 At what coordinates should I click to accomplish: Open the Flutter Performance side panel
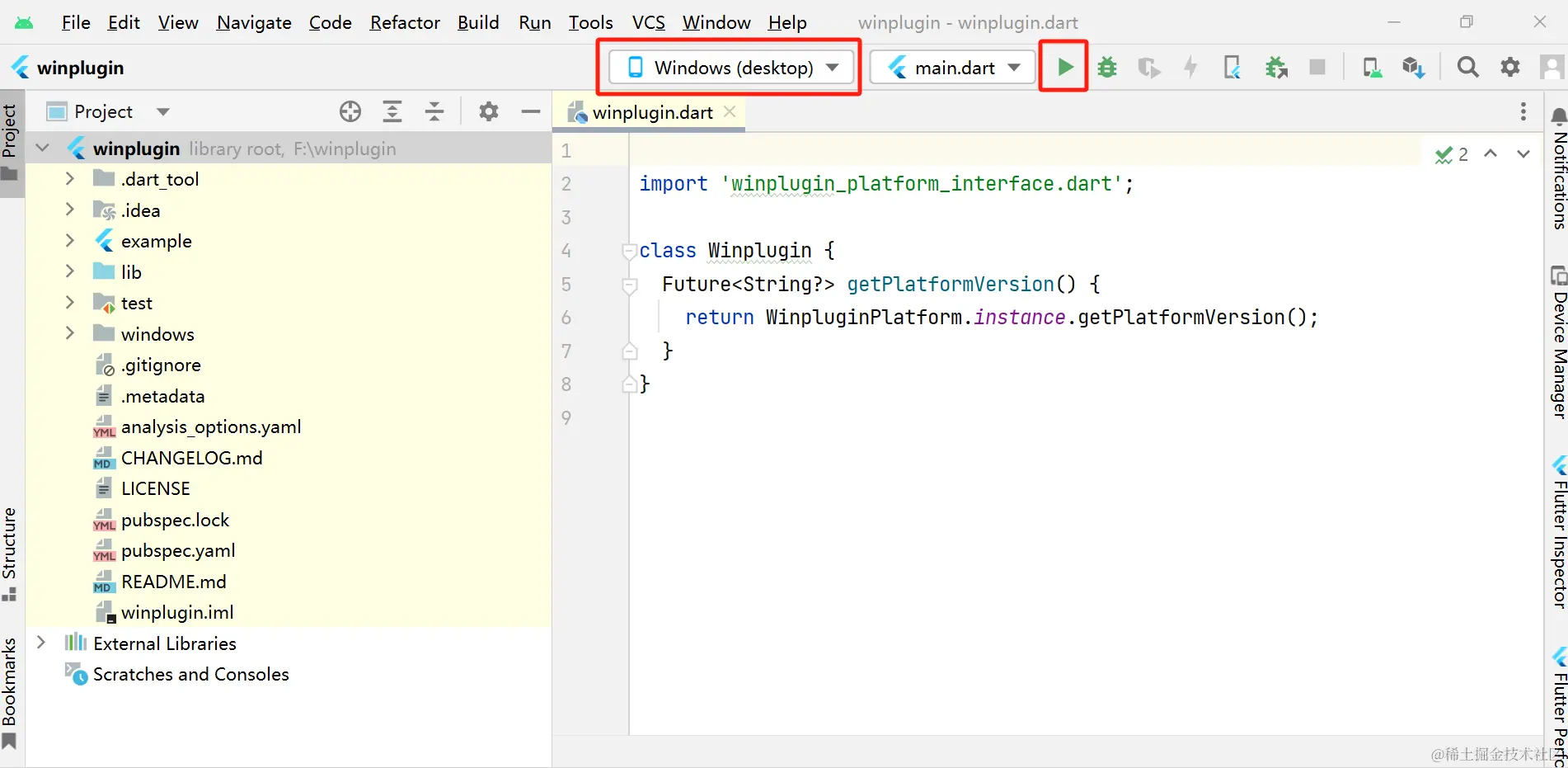(1558, 708)
